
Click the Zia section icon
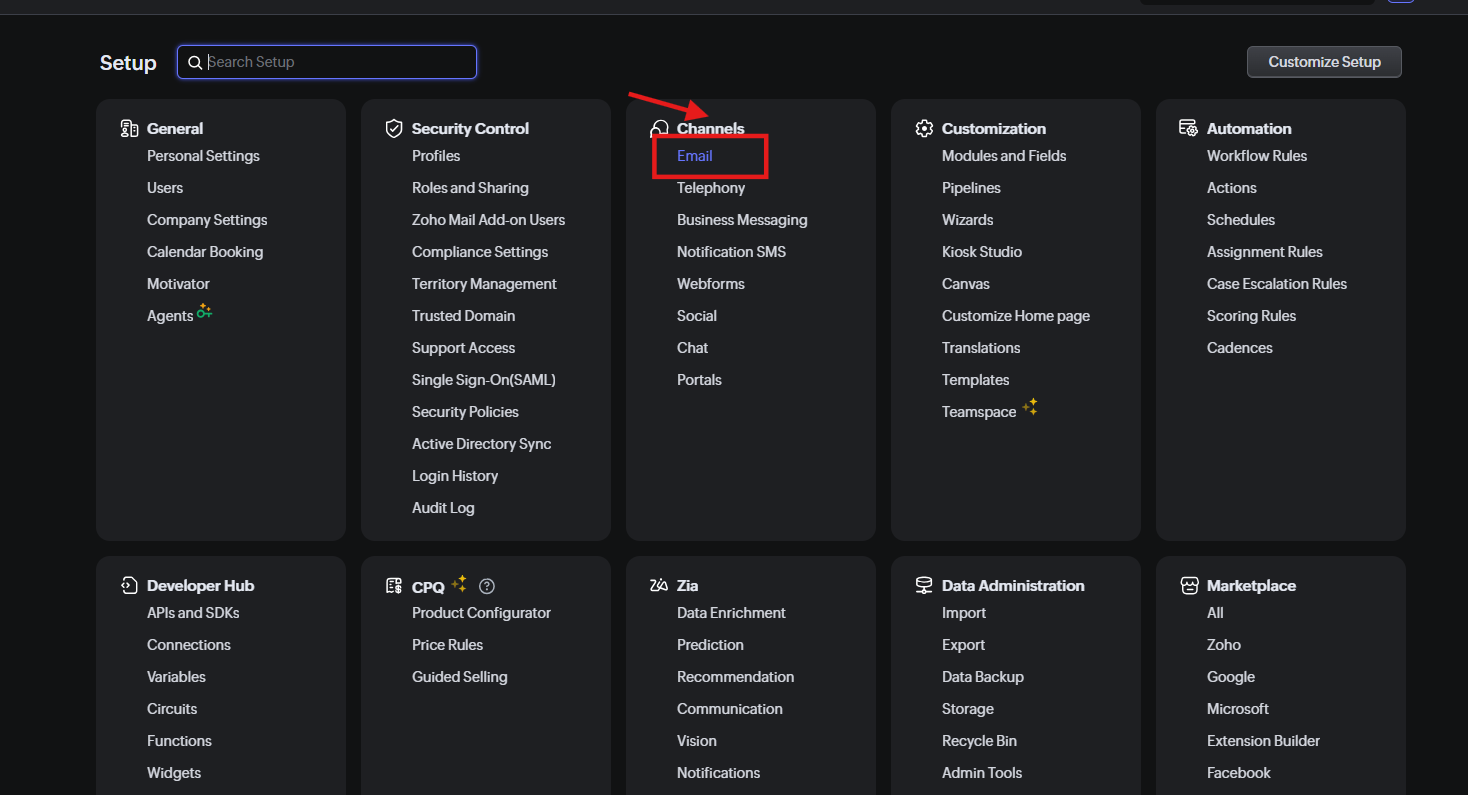tap(659, 585)
